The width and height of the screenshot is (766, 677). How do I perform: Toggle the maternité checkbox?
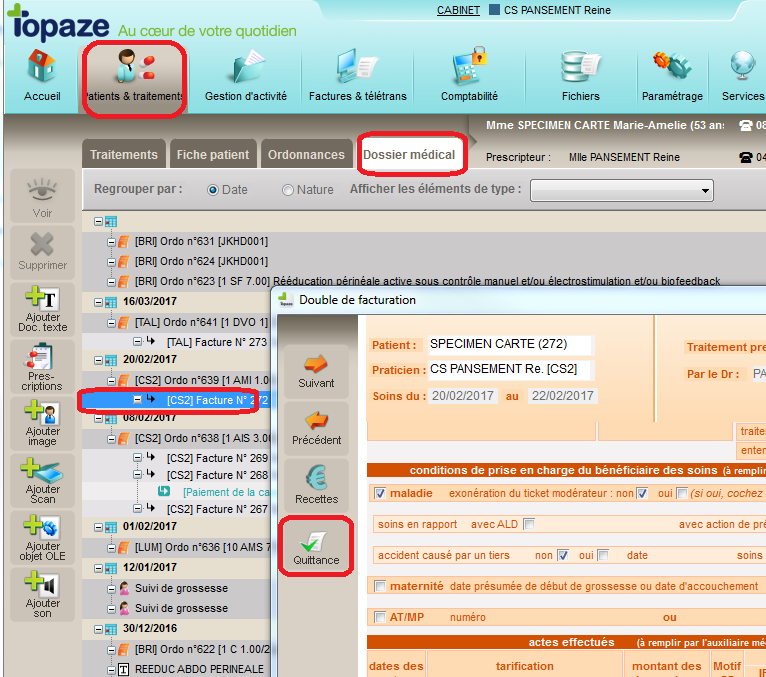(x=380, y=586)
